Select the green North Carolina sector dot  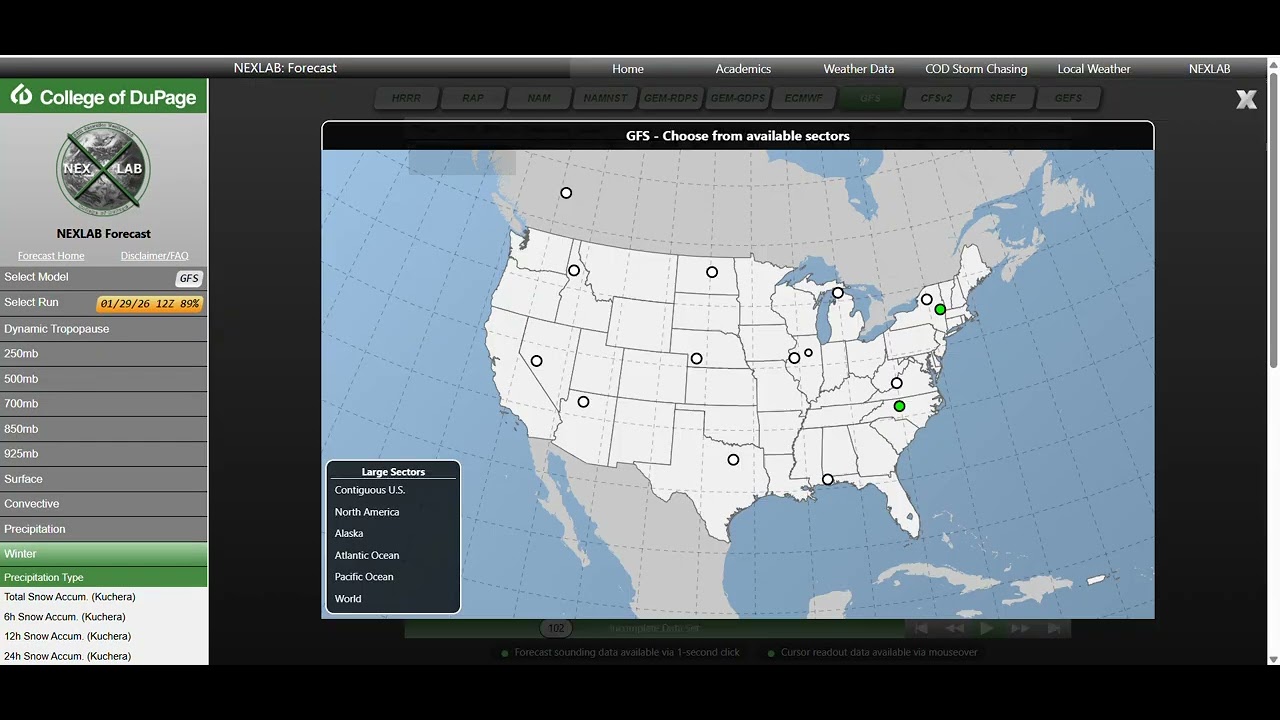(x=900, y=406)
